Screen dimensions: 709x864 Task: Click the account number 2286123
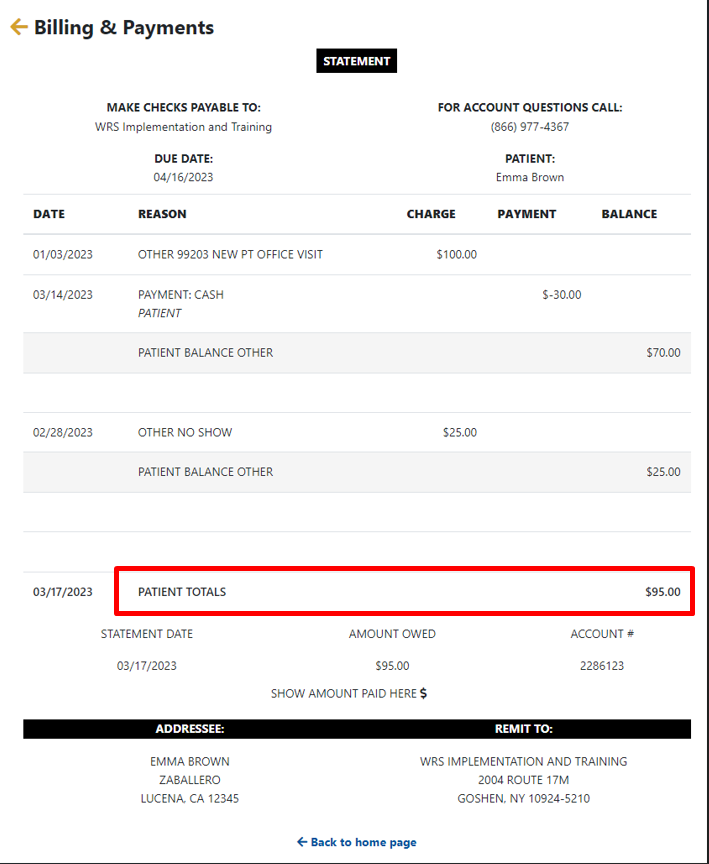(x=602, y=666)
